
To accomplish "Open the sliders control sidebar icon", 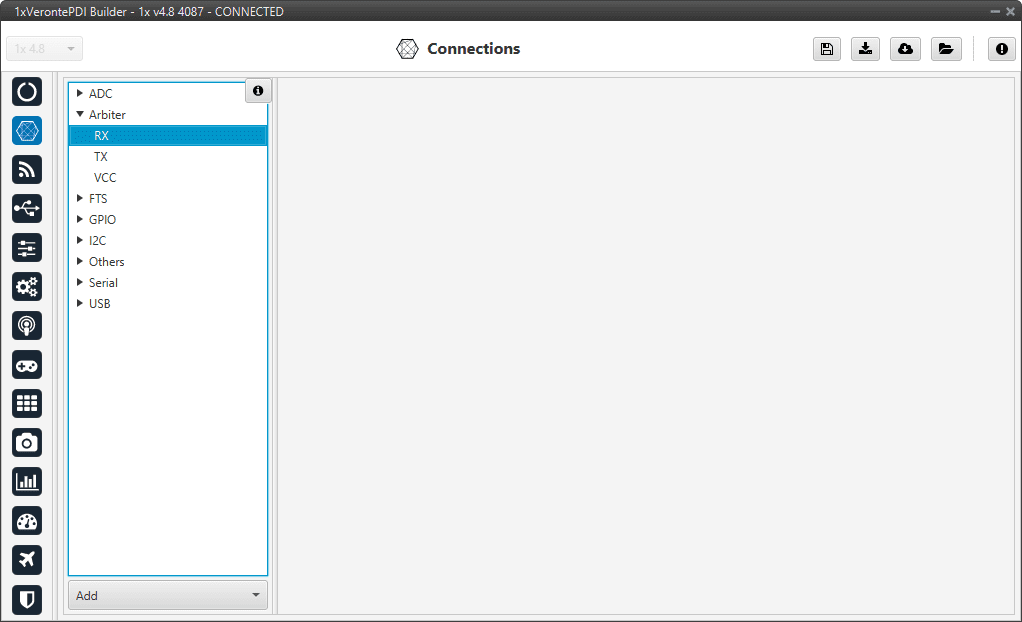I will click(27, 248).
